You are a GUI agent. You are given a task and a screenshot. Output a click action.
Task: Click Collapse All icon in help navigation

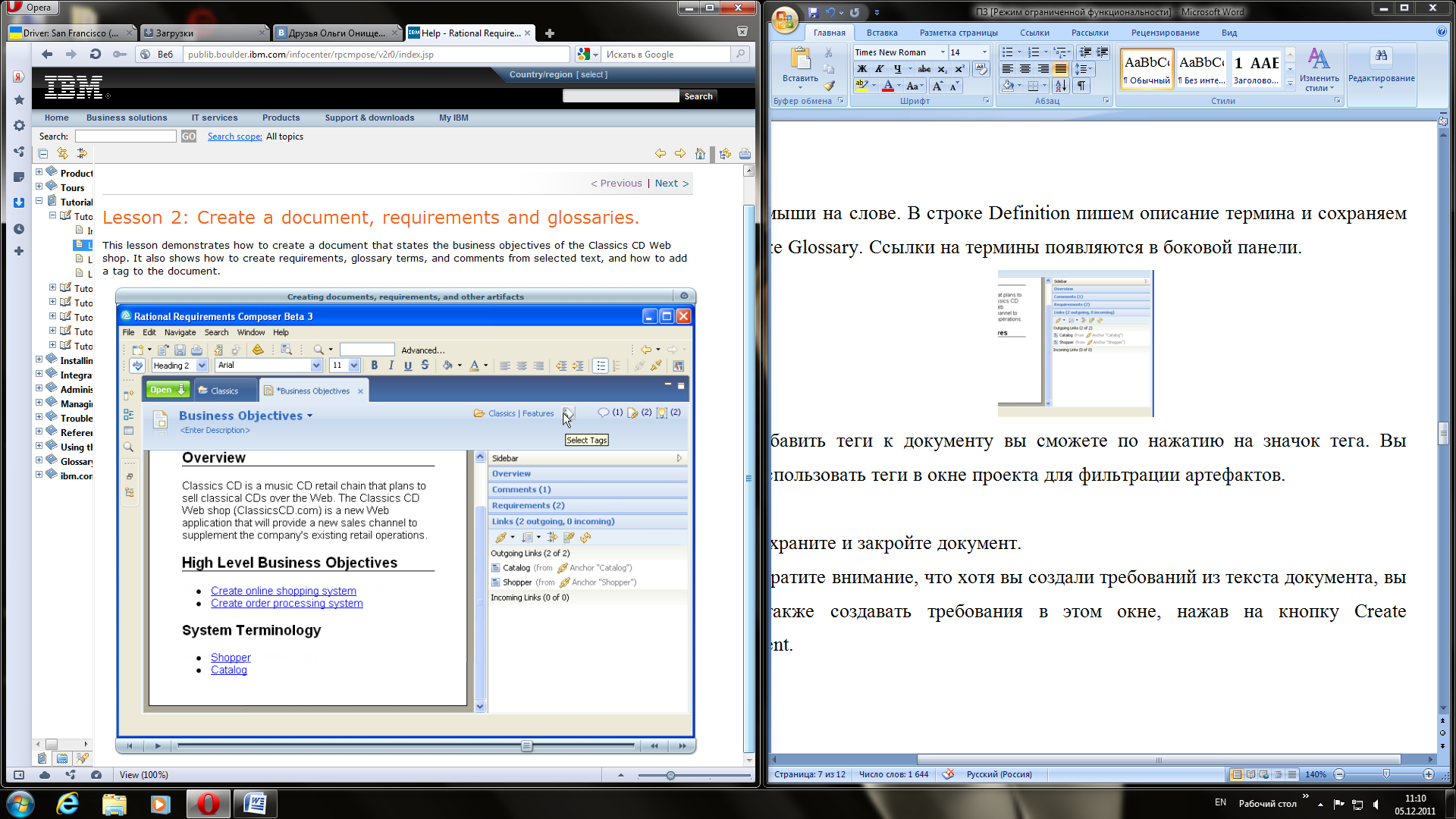click(43, 153)
